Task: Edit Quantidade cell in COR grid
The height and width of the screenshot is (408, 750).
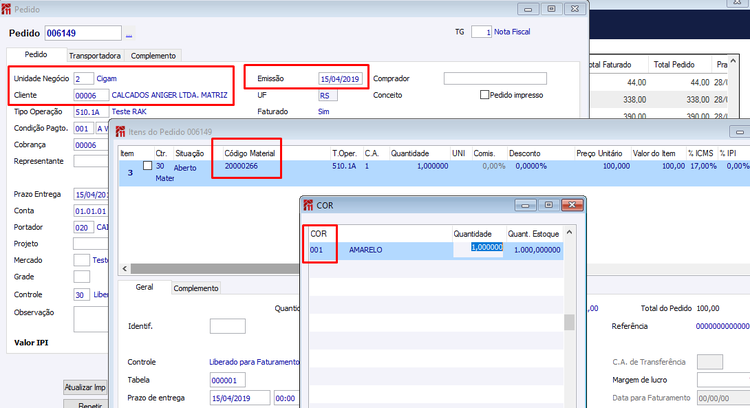Action: (478, 249)
